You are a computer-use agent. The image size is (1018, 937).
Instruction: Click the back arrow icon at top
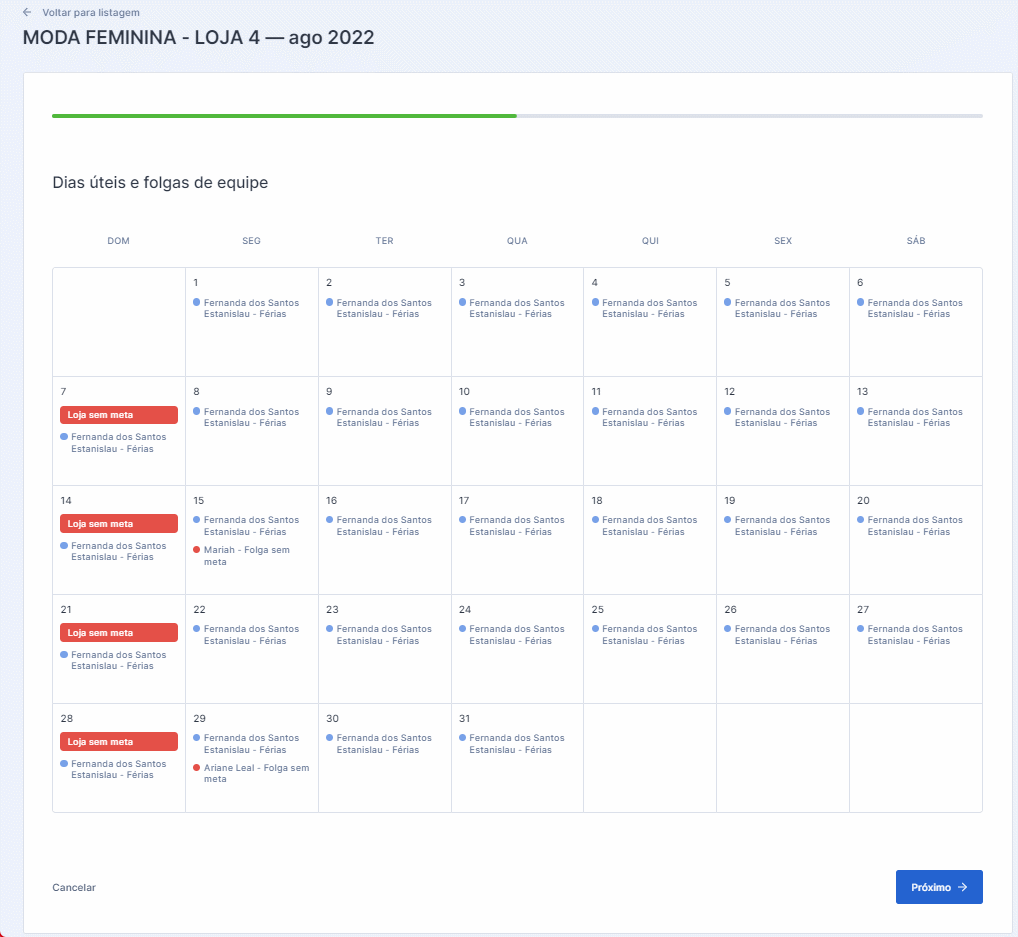click(x=27, y=13)
